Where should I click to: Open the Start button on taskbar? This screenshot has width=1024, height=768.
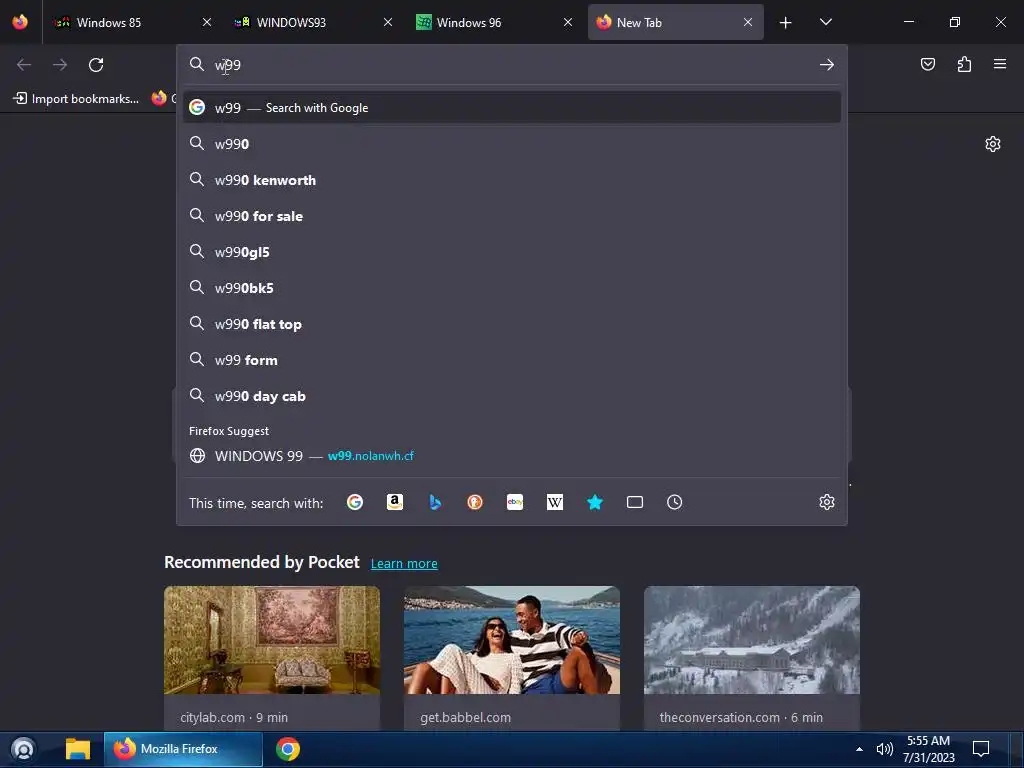pos(24,749)
